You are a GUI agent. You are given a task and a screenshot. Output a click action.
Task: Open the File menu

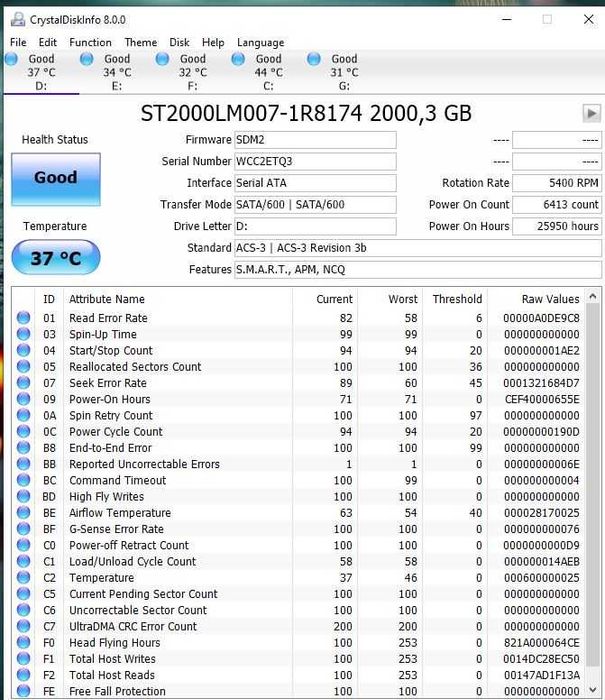pyautogui.click(x=18, y=42)
